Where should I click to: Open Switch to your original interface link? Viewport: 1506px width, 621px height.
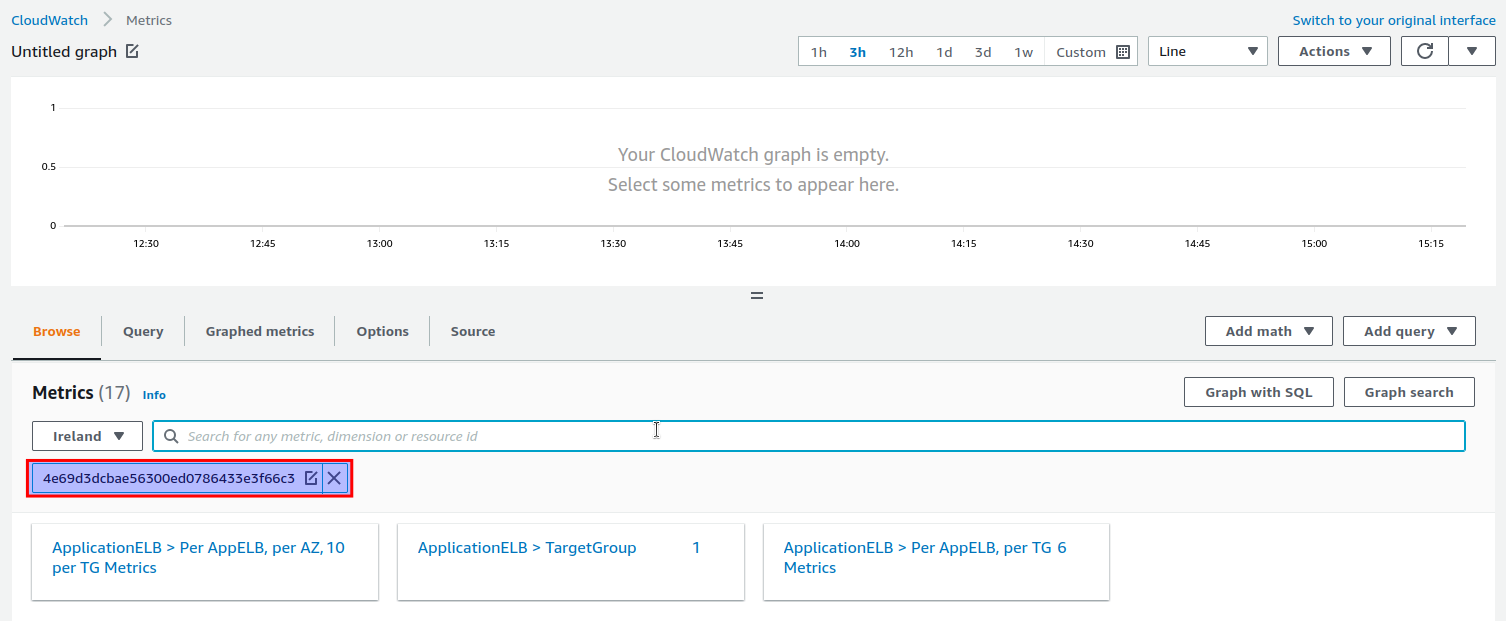[x=1393, y=19]
